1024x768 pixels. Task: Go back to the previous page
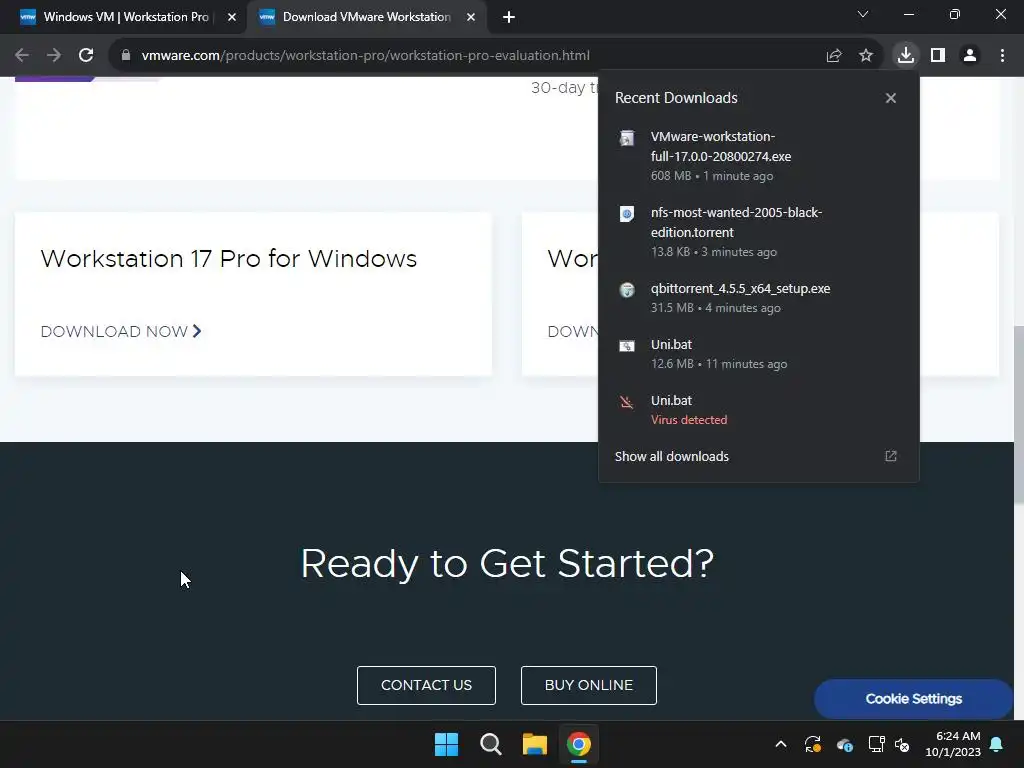[x=22, y=56]
